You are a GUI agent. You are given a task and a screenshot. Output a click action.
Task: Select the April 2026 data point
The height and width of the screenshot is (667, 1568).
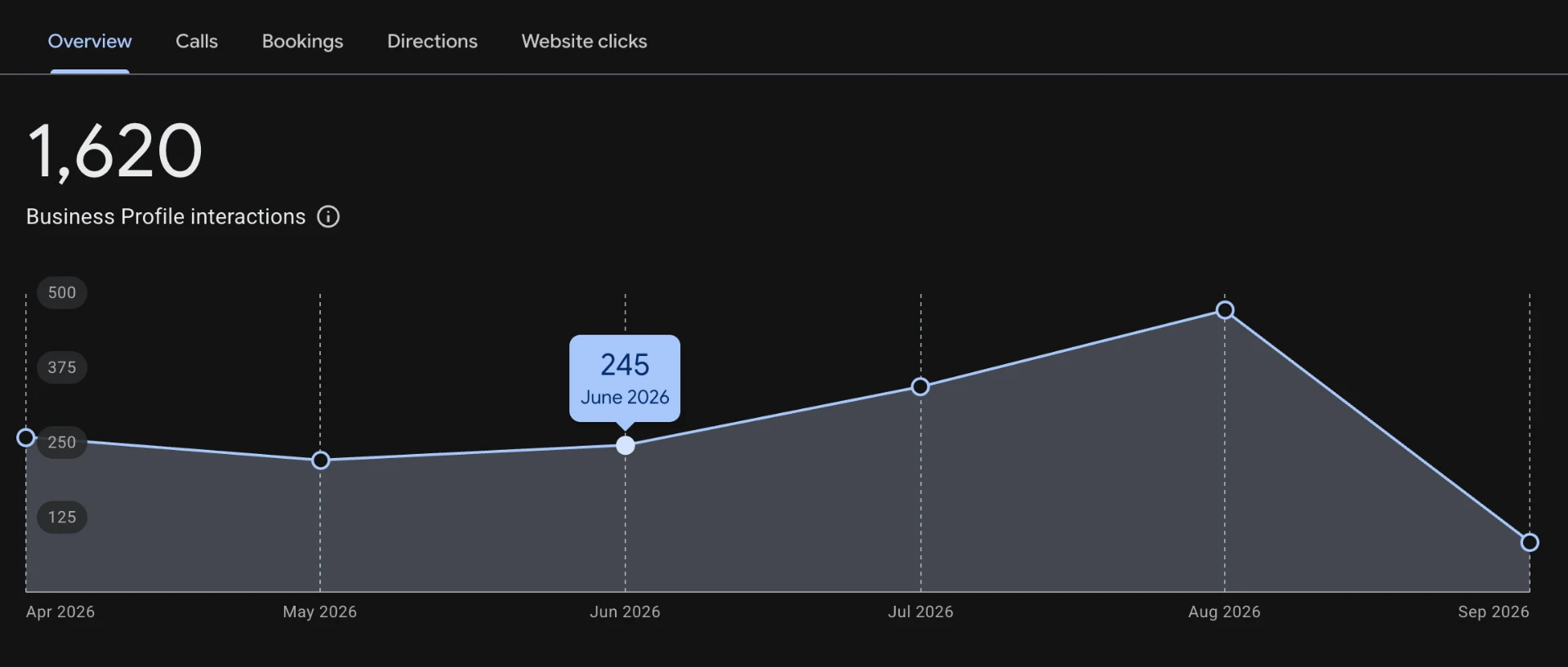[26, 438]
